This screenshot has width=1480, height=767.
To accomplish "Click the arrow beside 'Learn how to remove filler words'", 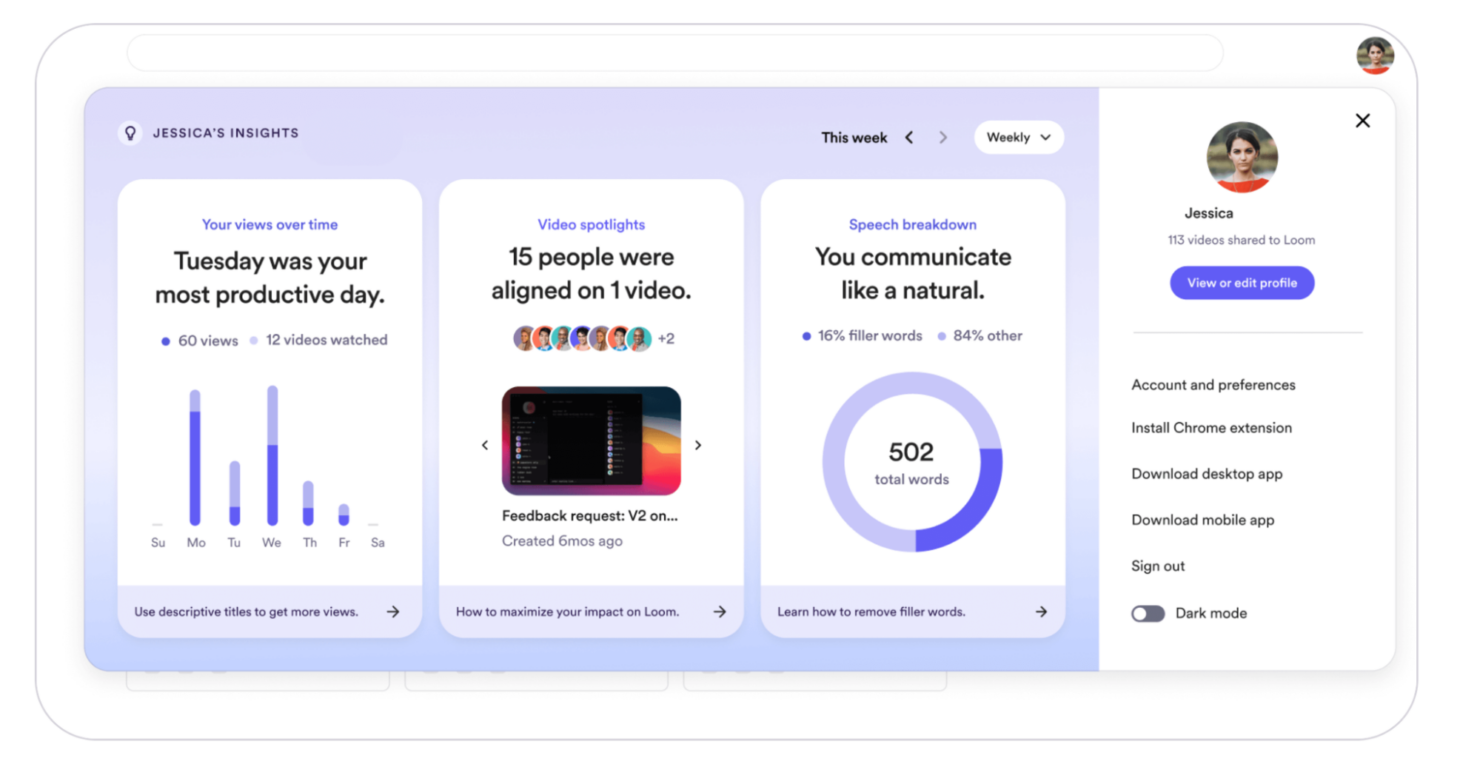I will click(x=1040, y=611).
